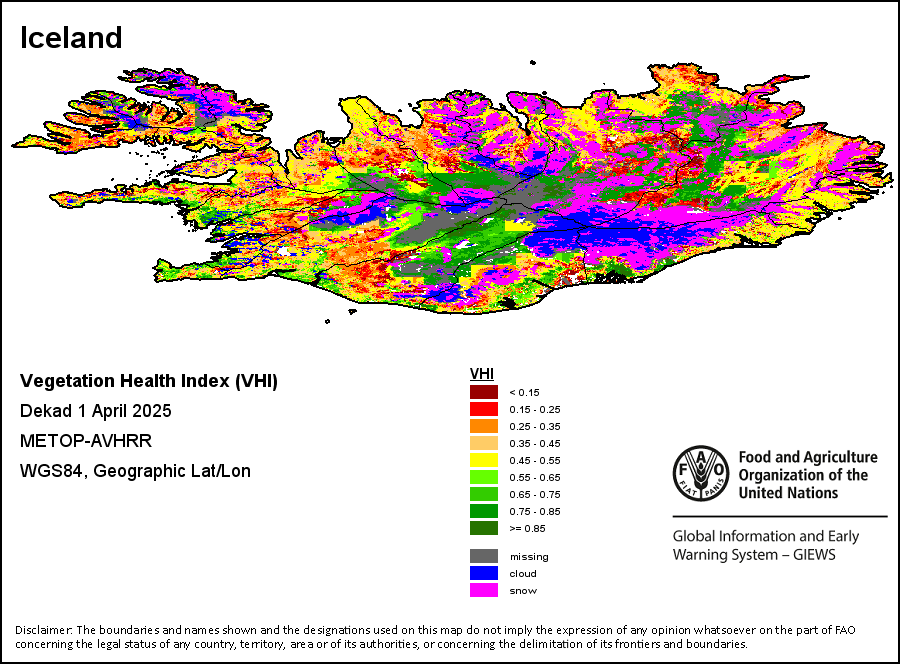Image resolution: width=900 pixels, height=664 pixels.
Task: Click the 0.25 - 0.35 legend label
Action: point(534,426)
